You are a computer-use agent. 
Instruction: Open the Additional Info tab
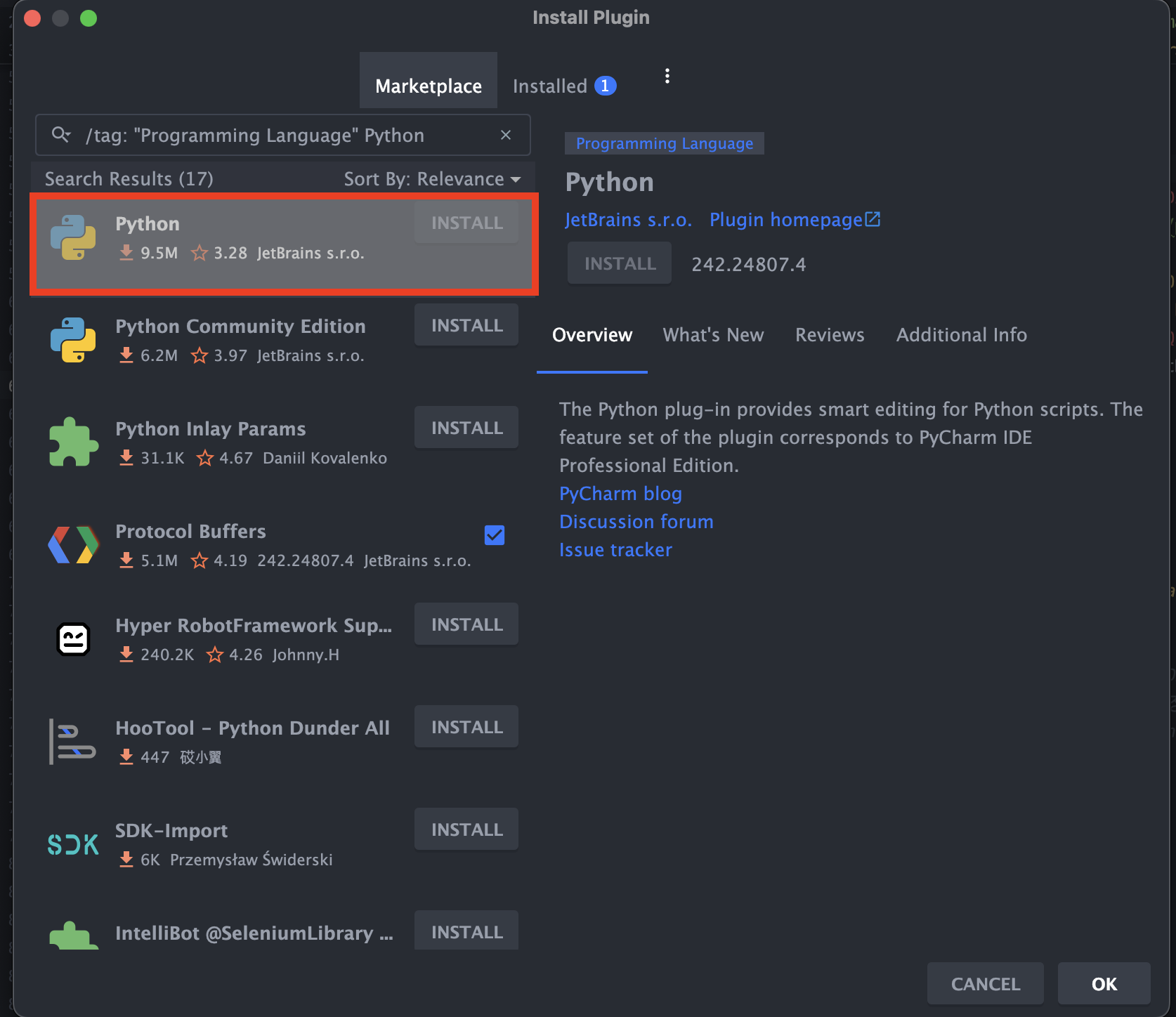point(961,335)
